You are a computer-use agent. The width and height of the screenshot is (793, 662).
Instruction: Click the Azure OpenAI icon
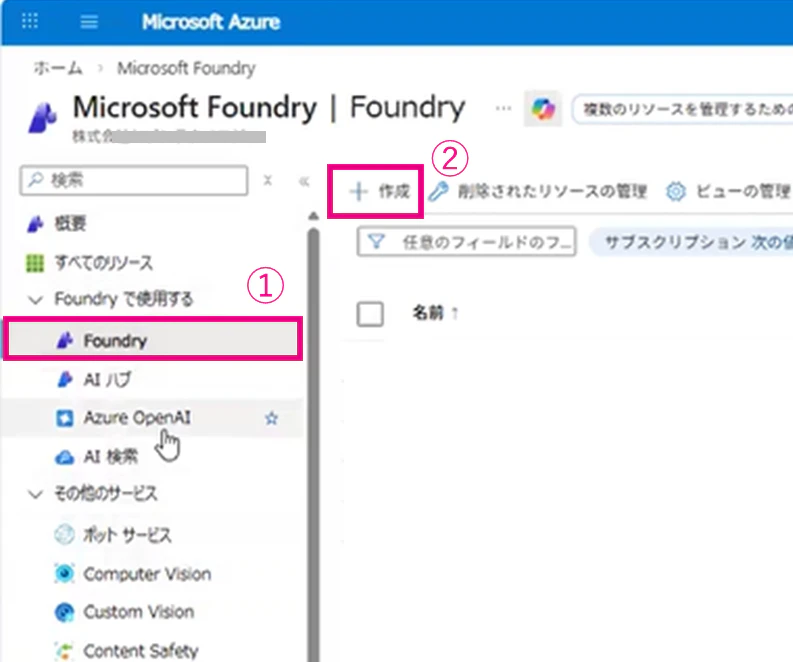point(64,418)
